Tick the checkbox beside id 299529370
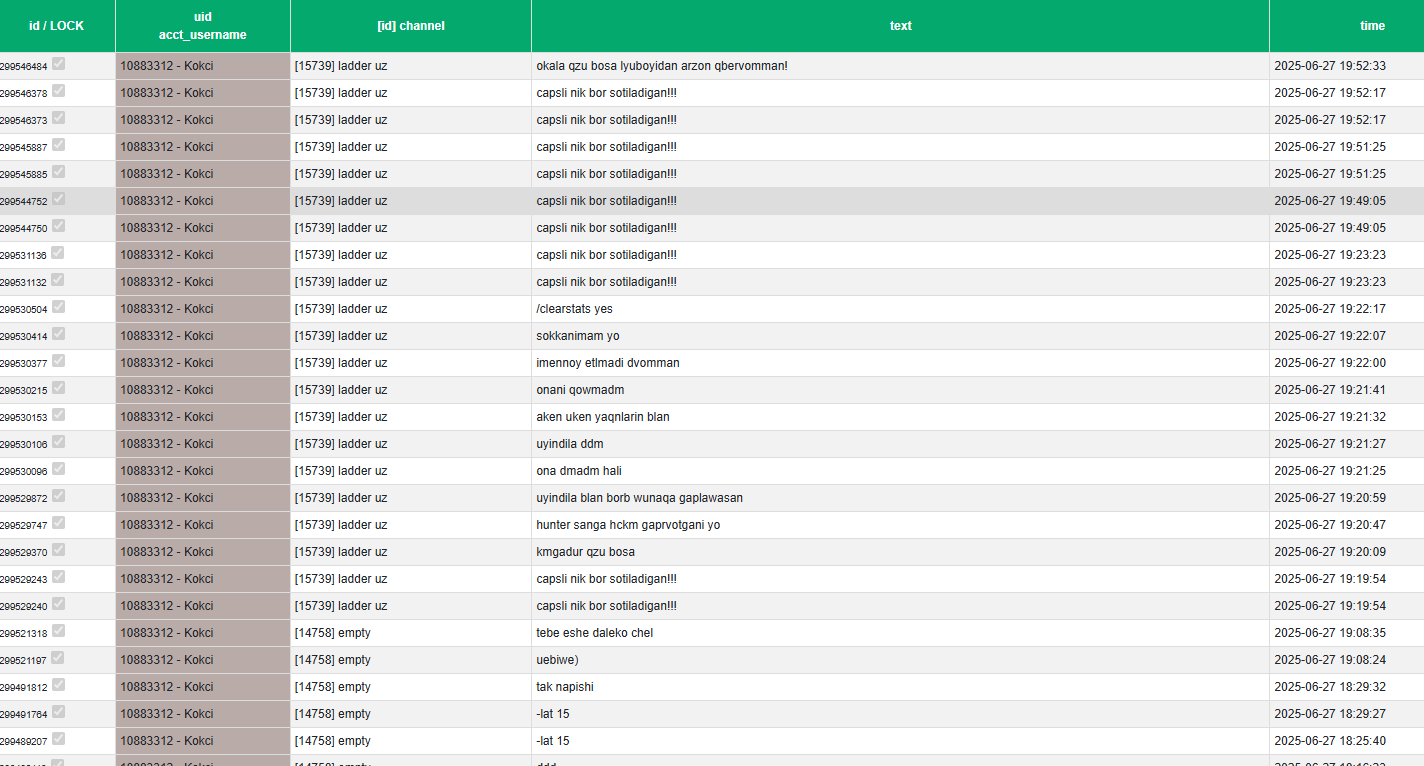This screenshot has width=1424, height=766. click(59, 550)
